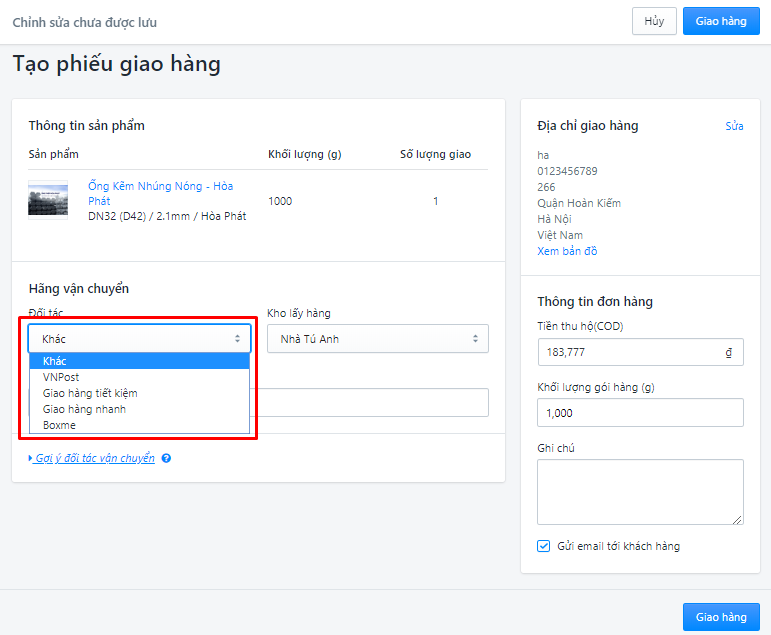Open Xem bản đồ link

pos(567,251)
